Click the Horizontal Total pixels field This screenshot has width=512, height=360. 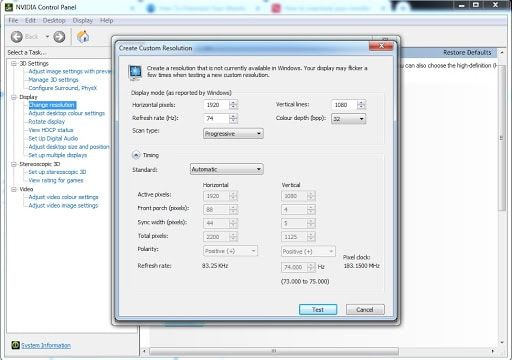[220, 237]
